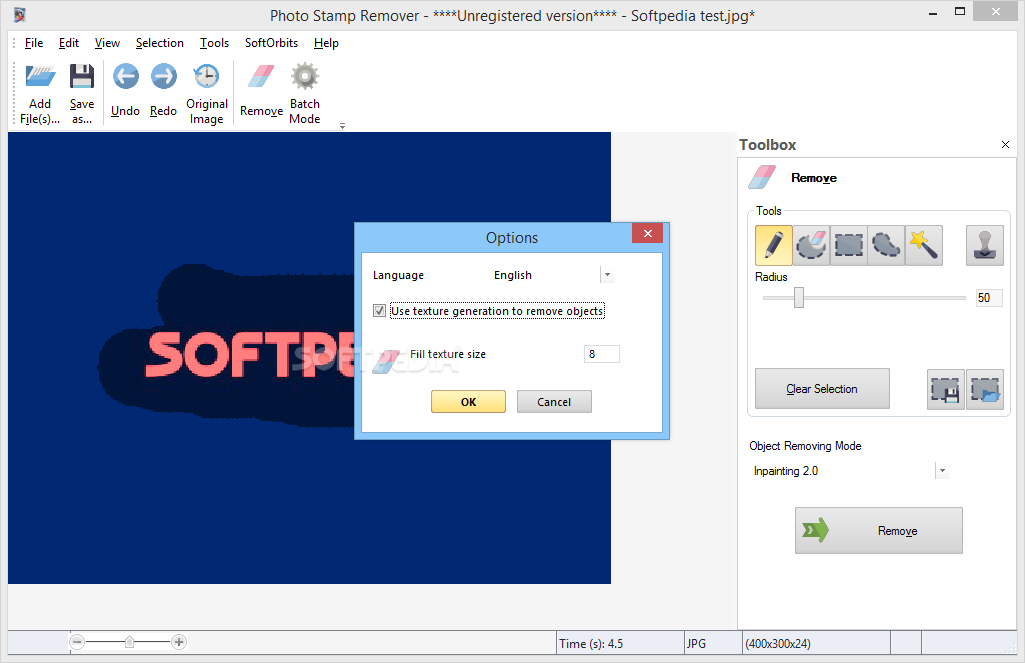Select the pencil marker tool
The height and width of the screenshot is (663, 1025).
pyautogui.click(x=773, y=245)
